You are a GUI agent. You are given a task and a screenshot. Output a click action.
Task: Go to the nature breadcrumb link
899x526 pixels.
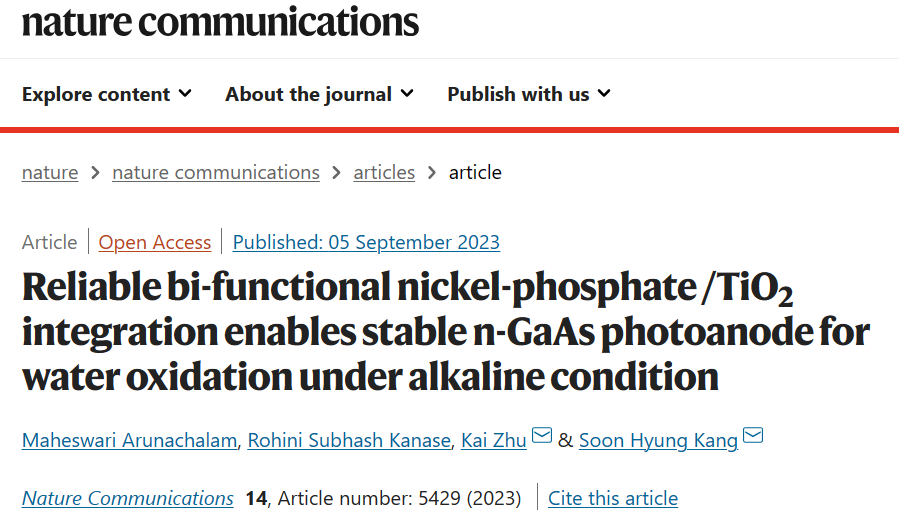tap(50, 172)
